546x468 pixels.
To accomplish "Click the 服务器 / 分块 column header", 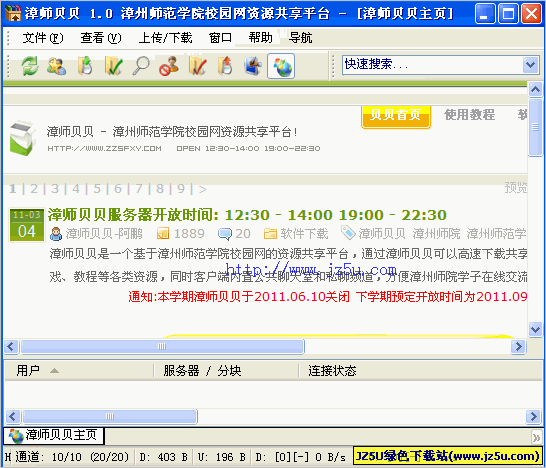I will point(226,370).
